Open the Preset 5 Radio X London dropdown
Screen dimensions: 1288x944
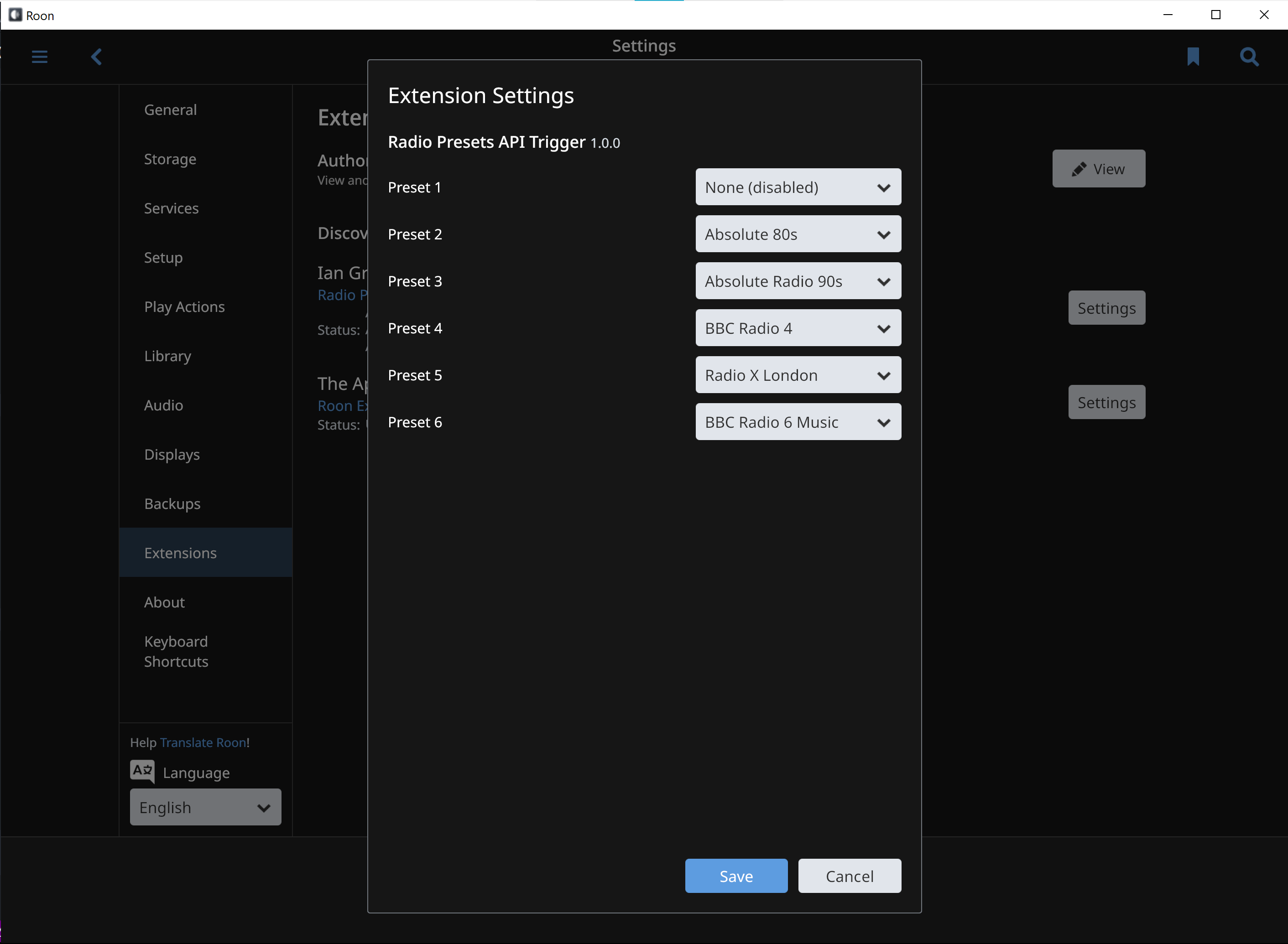pos(798,375)
